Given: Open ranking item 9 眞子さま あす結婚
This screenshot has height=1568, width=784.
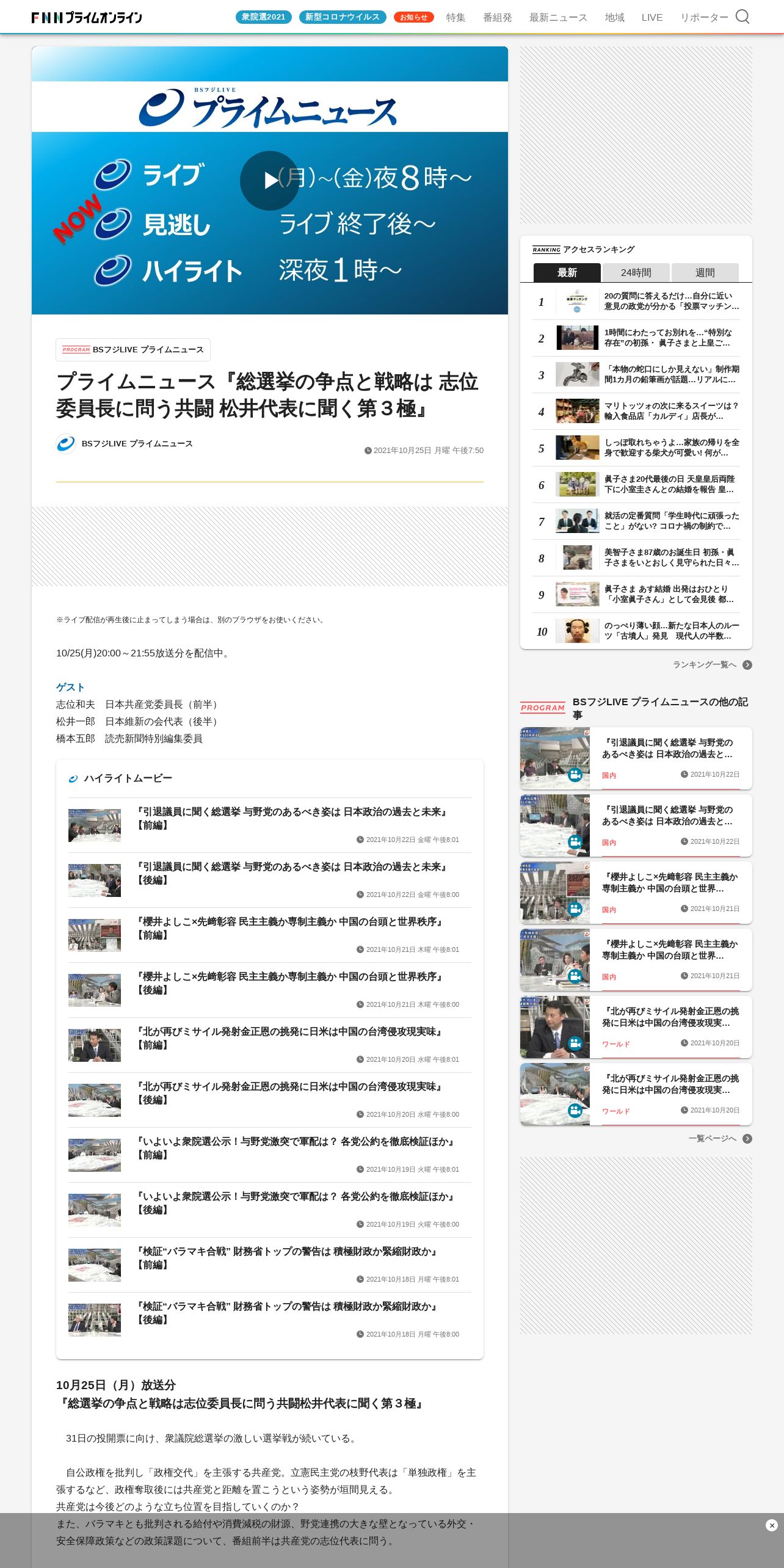Looking at the screenshot, I should coord(636,595).
